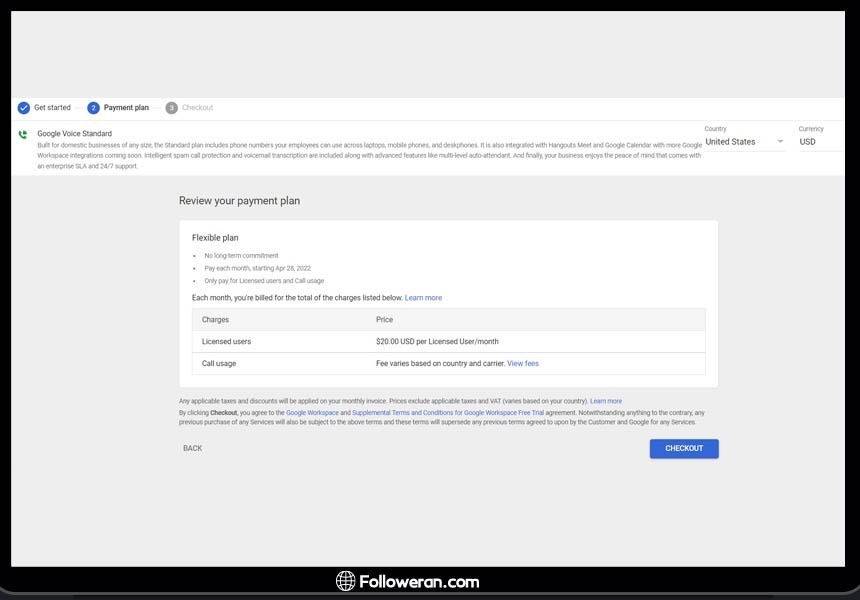Click the Followeran.com watermark text
The image size is (860, 600).
420,581
